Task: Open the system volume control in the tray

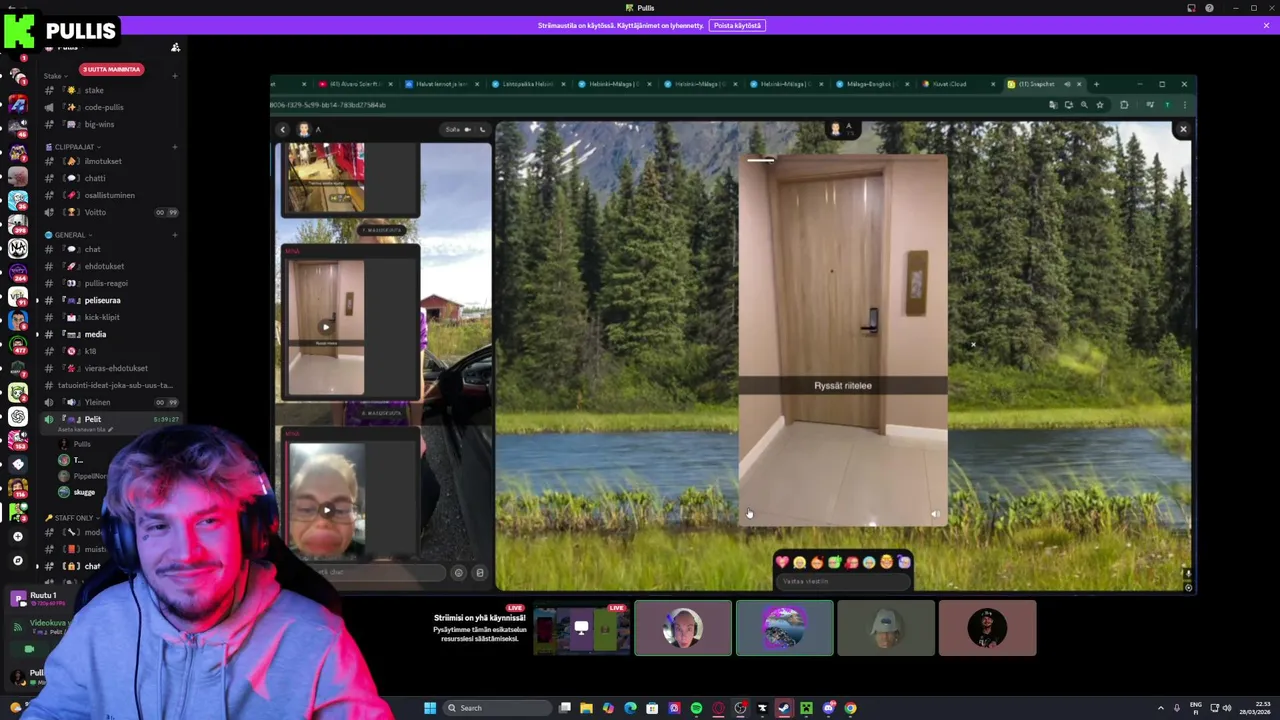Action: point(1227,708)
